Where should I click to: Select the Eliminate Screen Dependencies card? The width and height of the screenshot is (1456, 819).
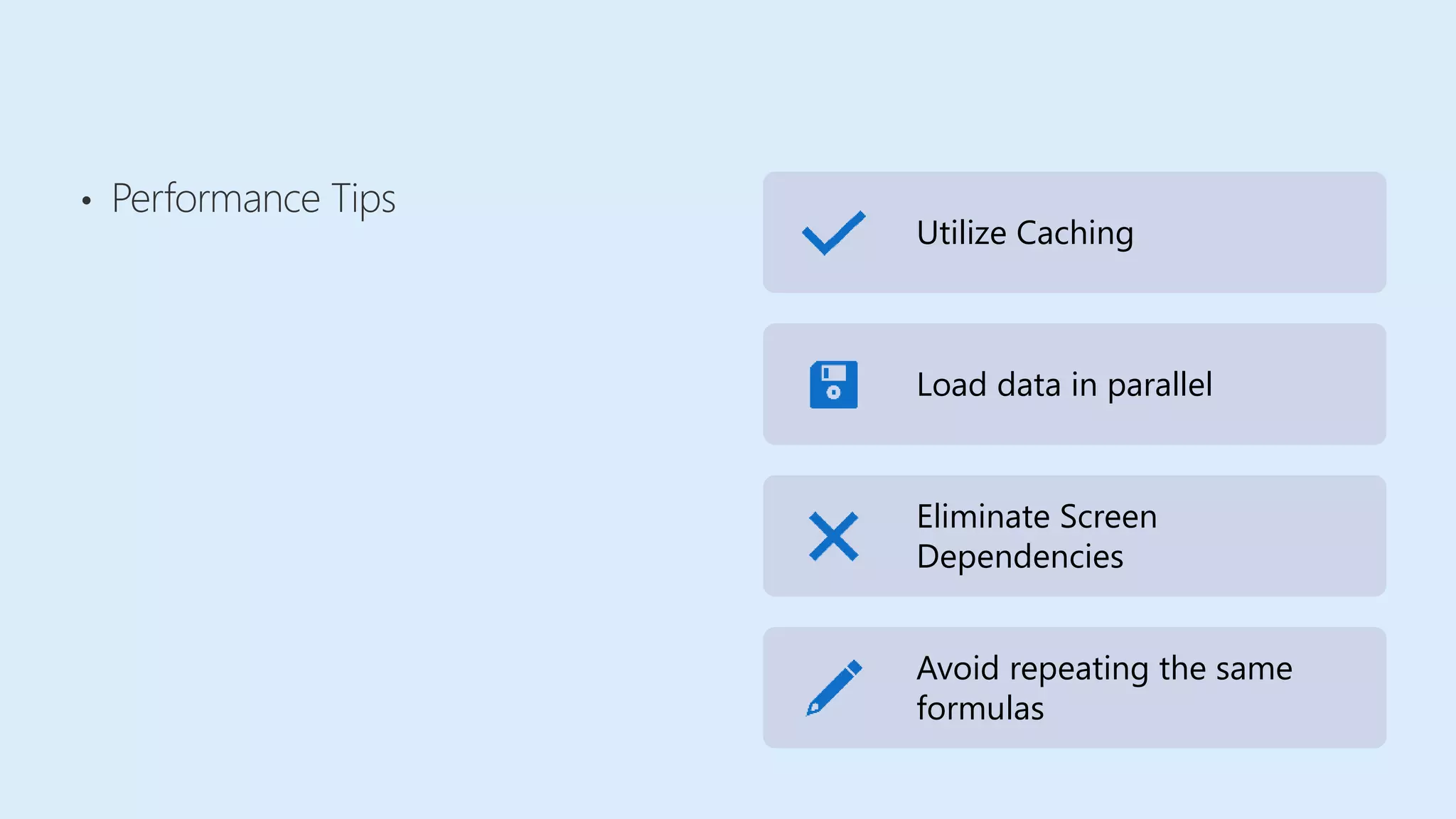(1074, 536)
